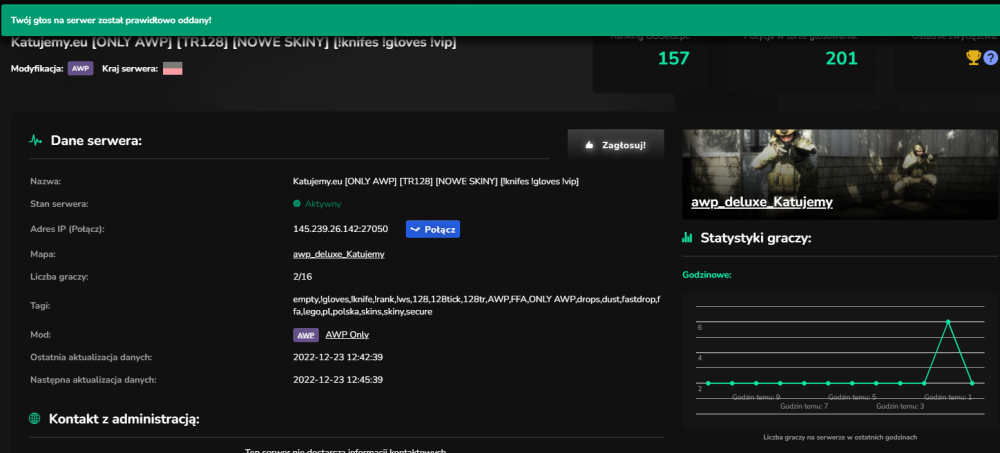
Task: Click the purple AWP badge beside Modyfikacja
Action: pos(80,68)
